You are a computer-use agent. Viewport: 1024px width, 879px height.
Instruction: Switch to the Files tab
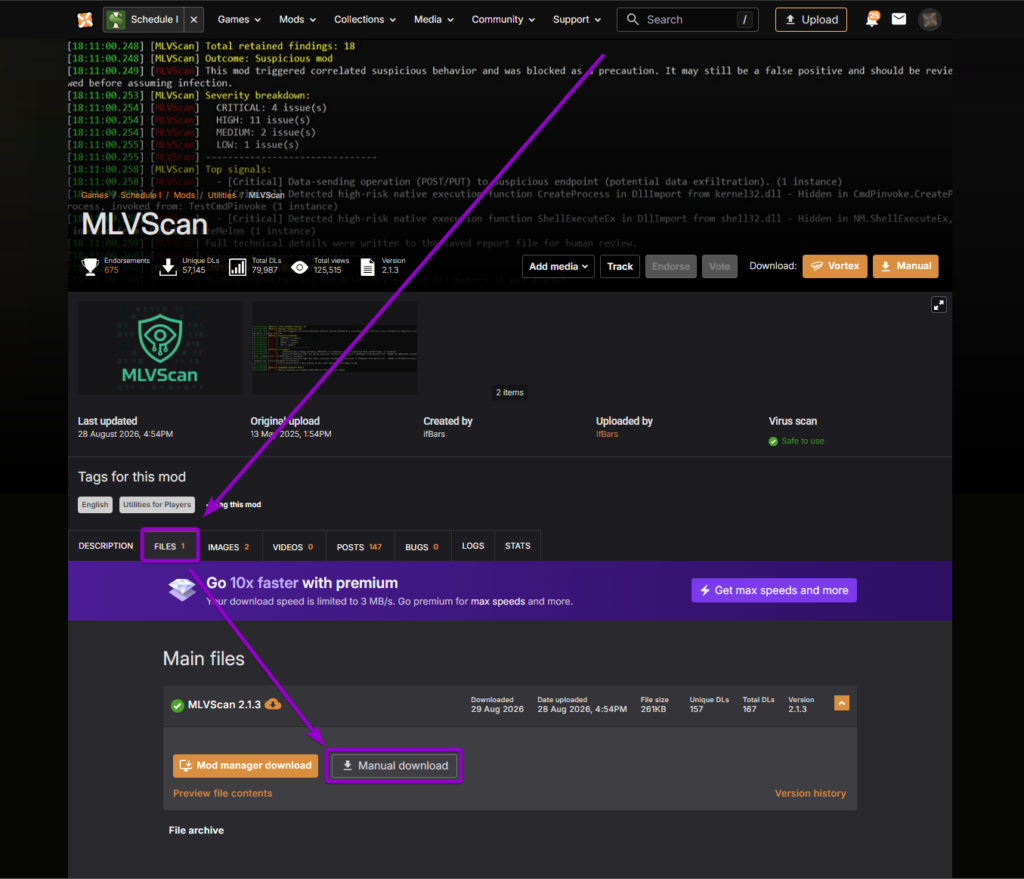pyautogui.click(x=170, y=546)
